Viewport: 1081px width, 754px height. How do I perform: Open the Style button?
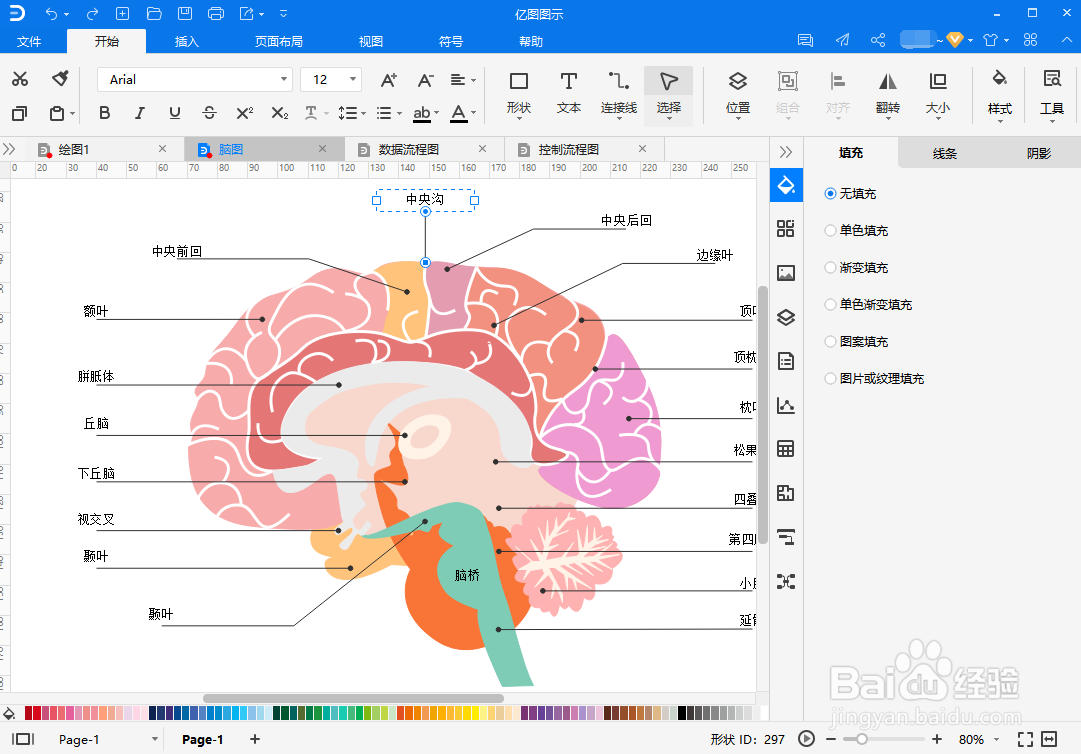point(1000,95)
